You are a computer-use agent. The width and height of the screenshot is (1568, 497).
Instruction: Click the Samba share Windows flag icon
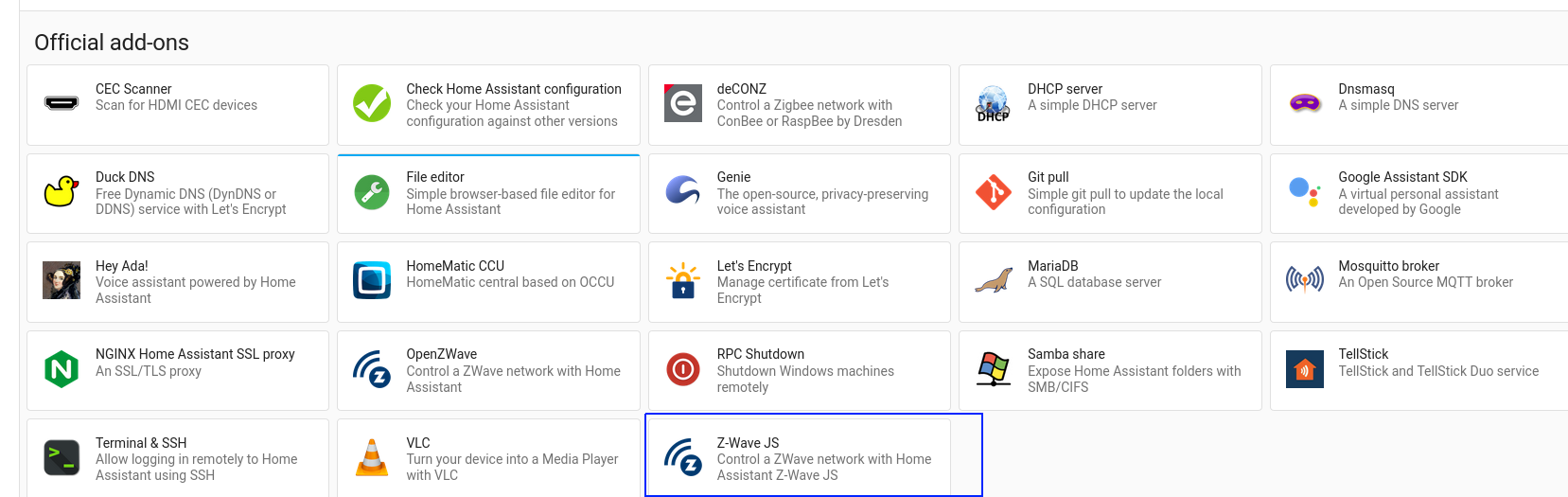[x=994, y=369]
